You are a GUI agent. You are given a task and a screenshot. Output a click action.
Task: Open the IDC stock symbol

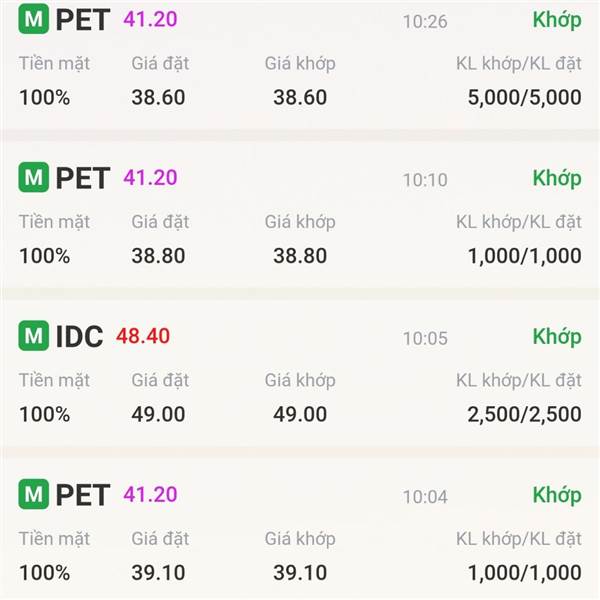79,337
